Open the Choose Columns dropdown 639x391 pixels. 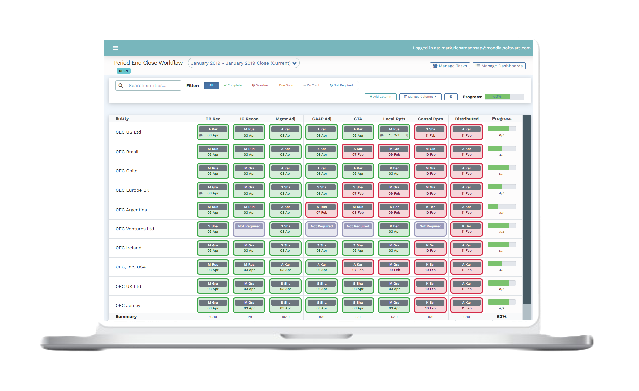(x=420, y=97)
